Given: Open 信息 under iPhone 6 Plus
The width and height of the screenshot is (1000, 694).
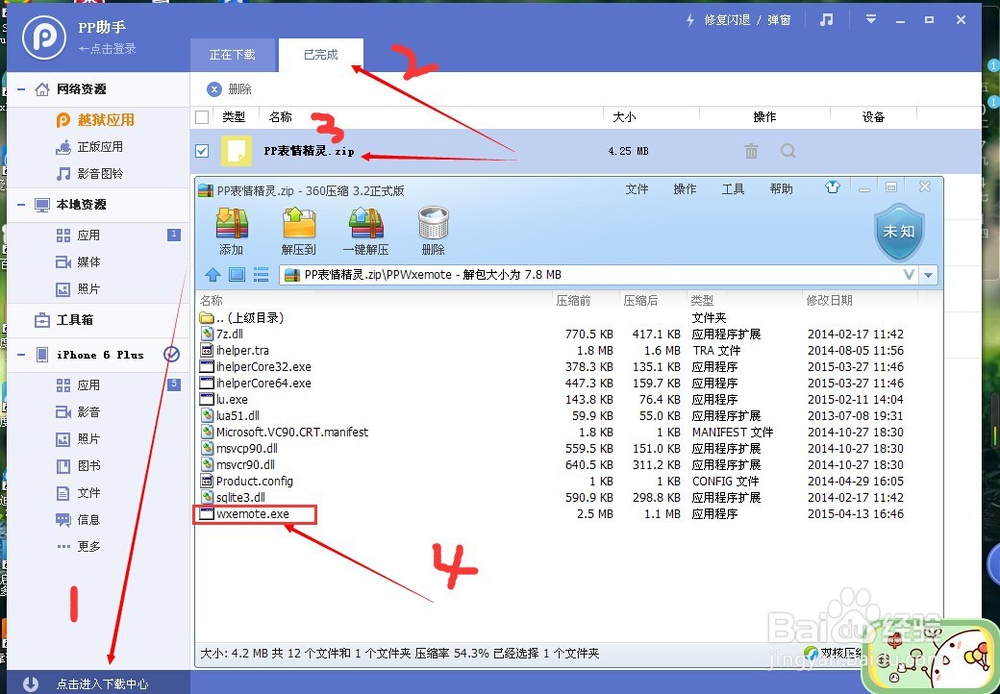Looking at the screenshot, I should point(78,519).
